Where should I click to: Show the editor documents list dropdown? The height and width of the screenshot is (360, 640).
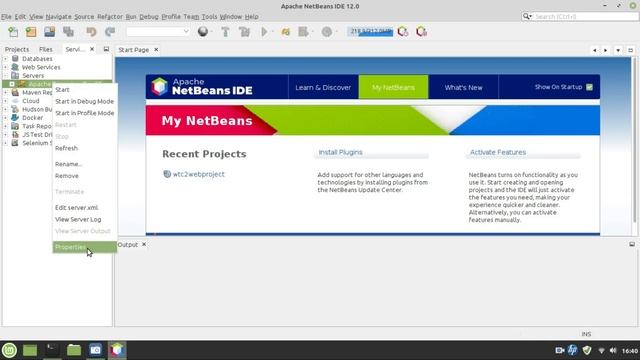618,50
